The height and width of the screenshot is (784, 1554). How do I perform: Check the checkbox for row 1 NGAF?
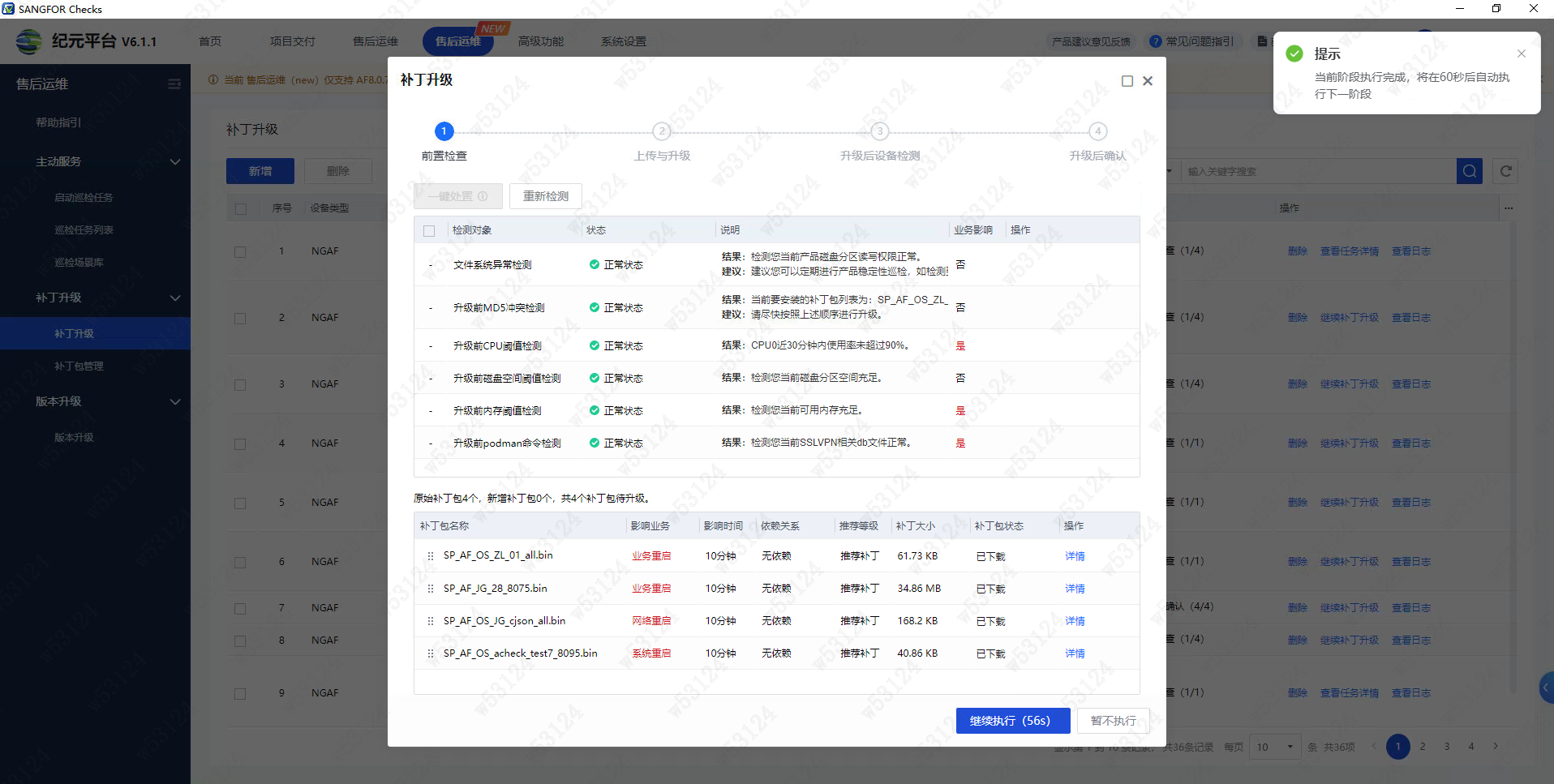click(x=240, y=252)
